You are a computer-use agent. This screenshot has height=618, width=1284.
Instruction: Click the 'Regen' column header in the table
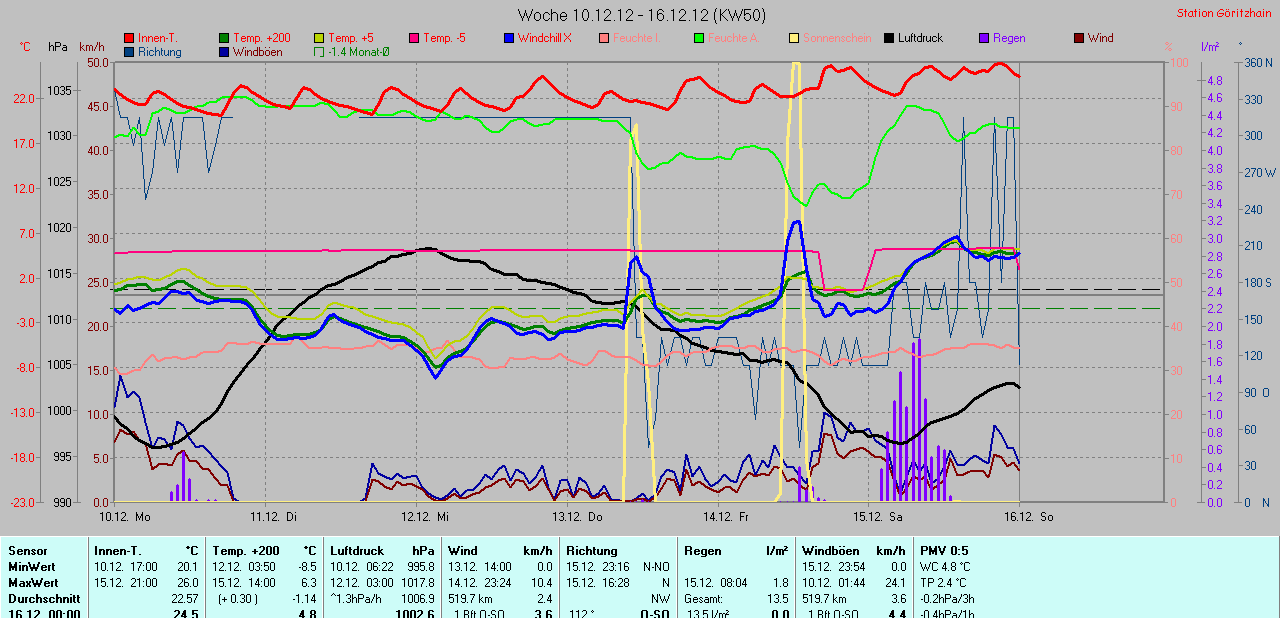pyautogui.click(x=702, y=550)
